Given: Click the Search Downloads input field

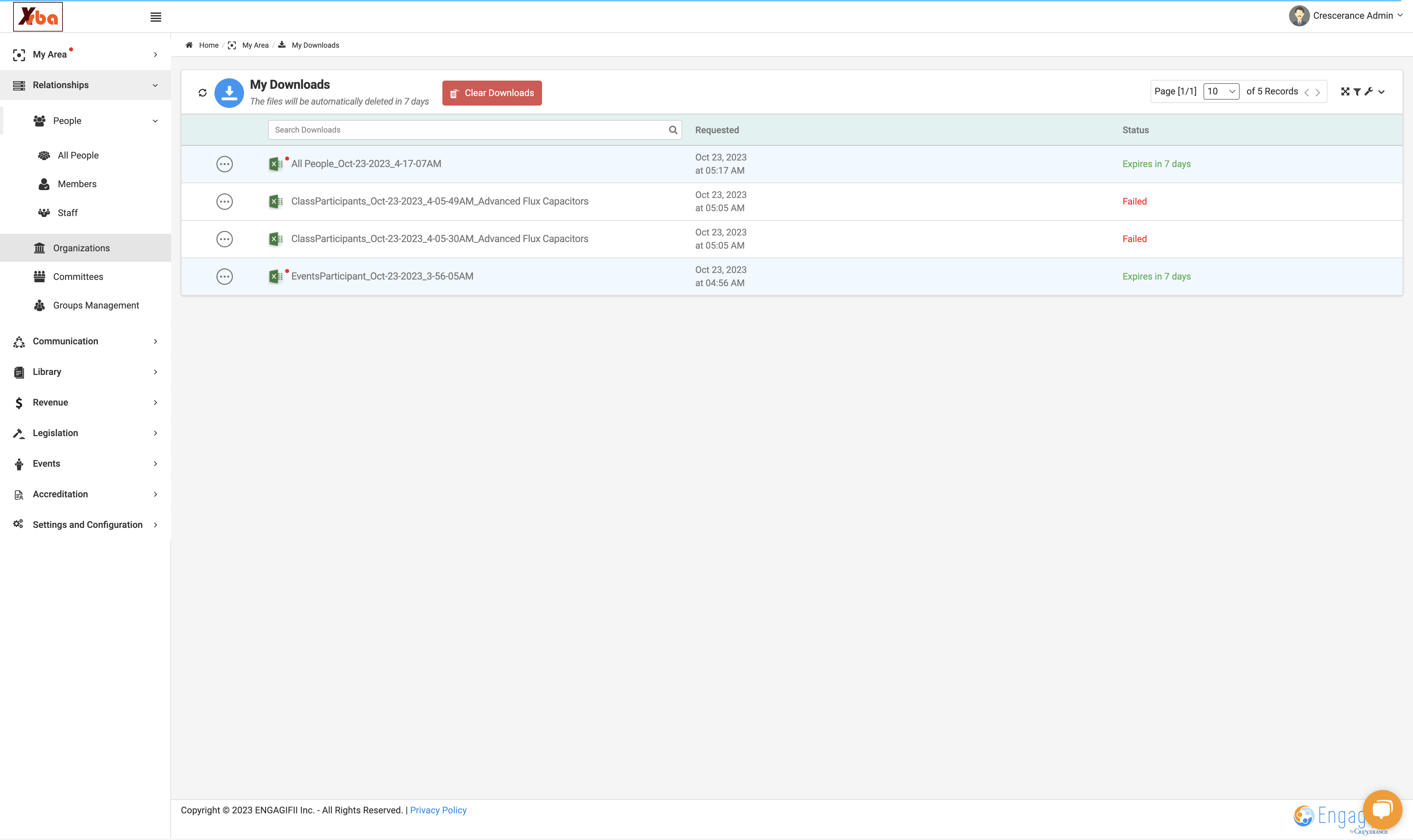Looking at the screenshot, I should 475,130.
